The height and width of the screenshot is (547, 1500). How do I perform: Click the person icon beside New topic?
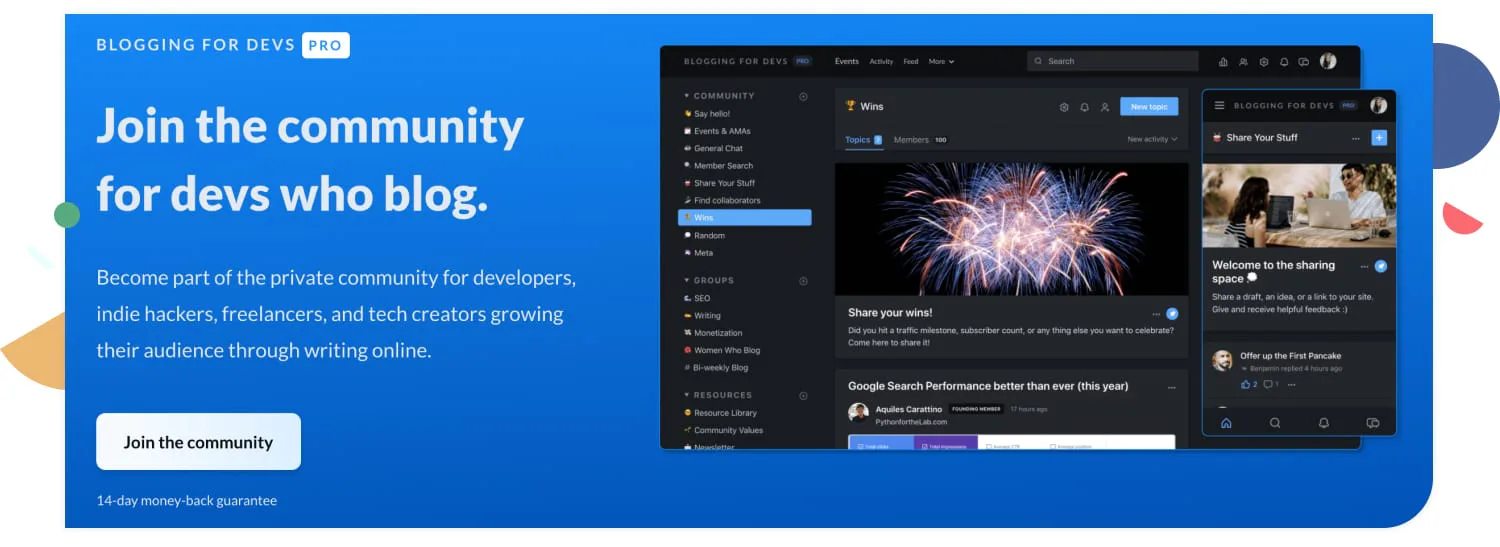click(x=1105, y=107)
